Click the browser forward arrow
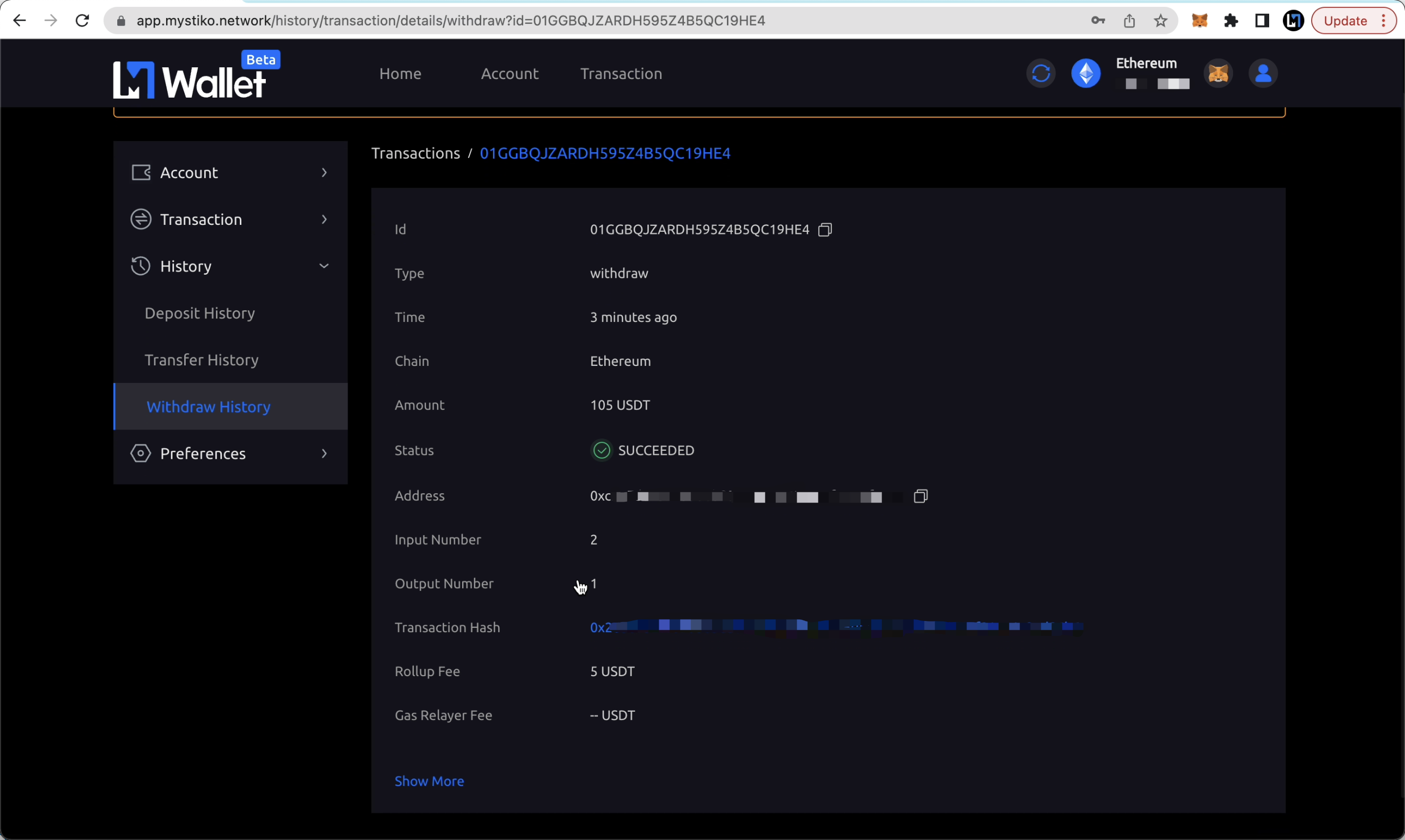The image size is (1405, 840). (51, 21)
